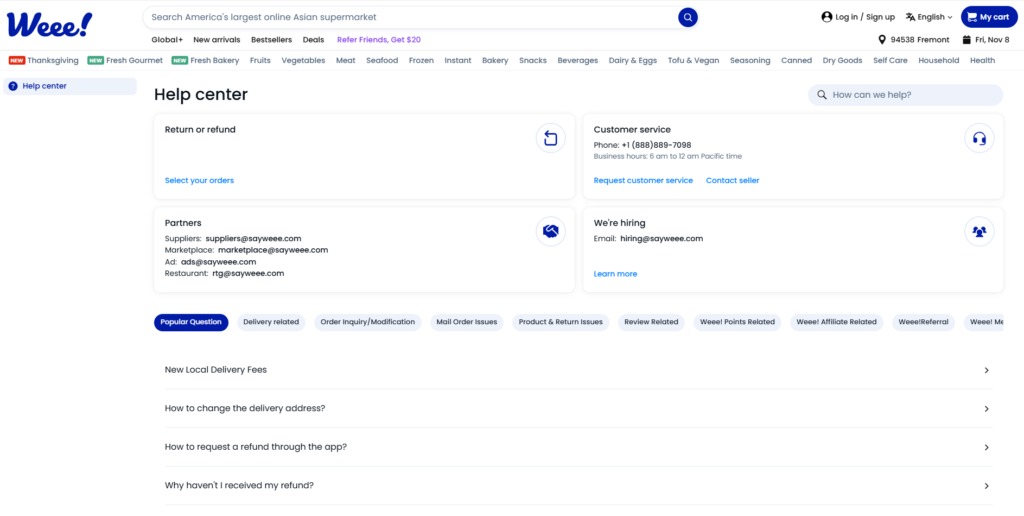The image size is (1024, 516).
Task: Open the Canned category
Action: click(797, 61)
